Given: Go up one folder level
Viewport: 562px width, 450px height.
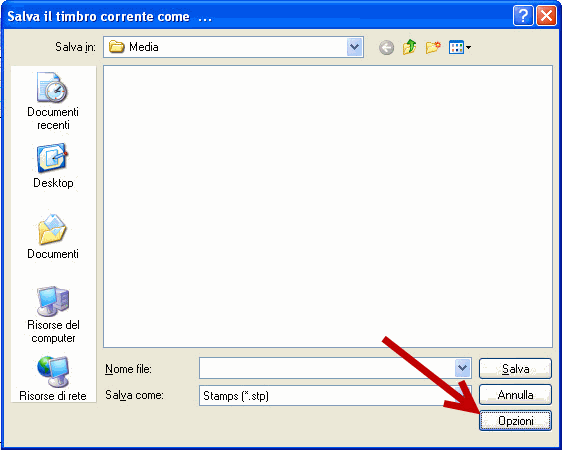Looking at the screenshot, I should pyautogui.click(x=409, y=47).
